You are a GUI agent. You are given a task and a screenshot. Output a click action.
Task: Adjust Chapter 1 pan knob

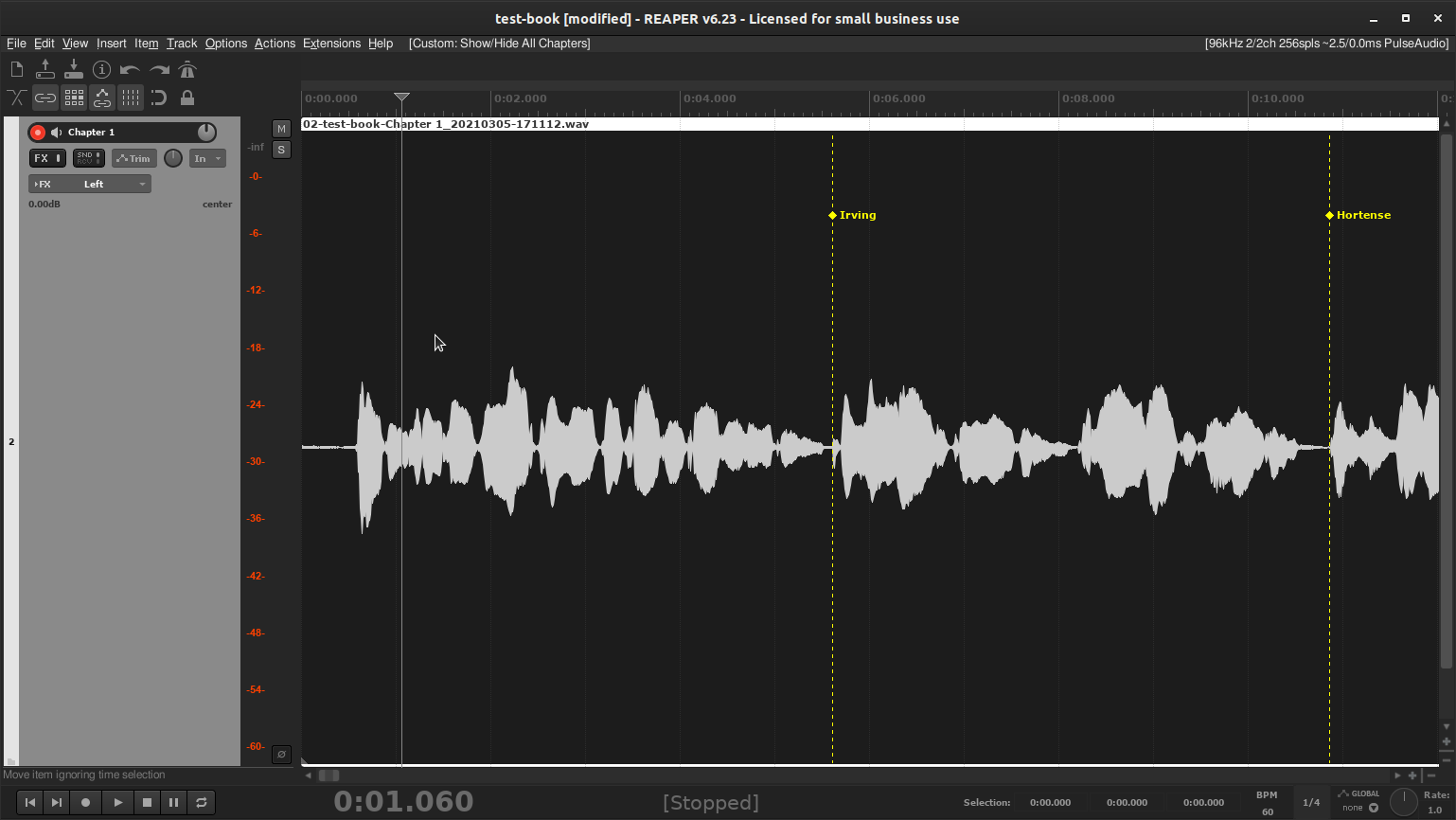pyautogui.click(x=173, y=158)
